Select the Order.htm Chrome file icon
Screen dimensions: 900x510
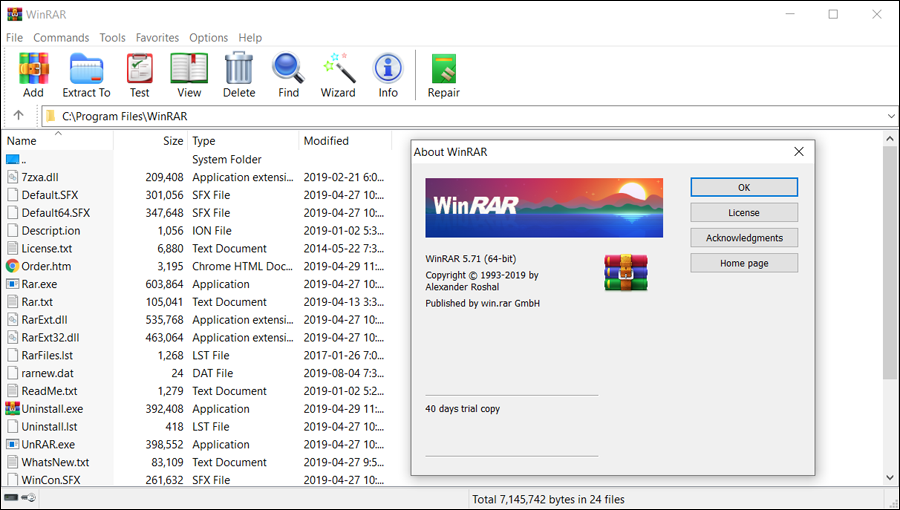(13, 266)
